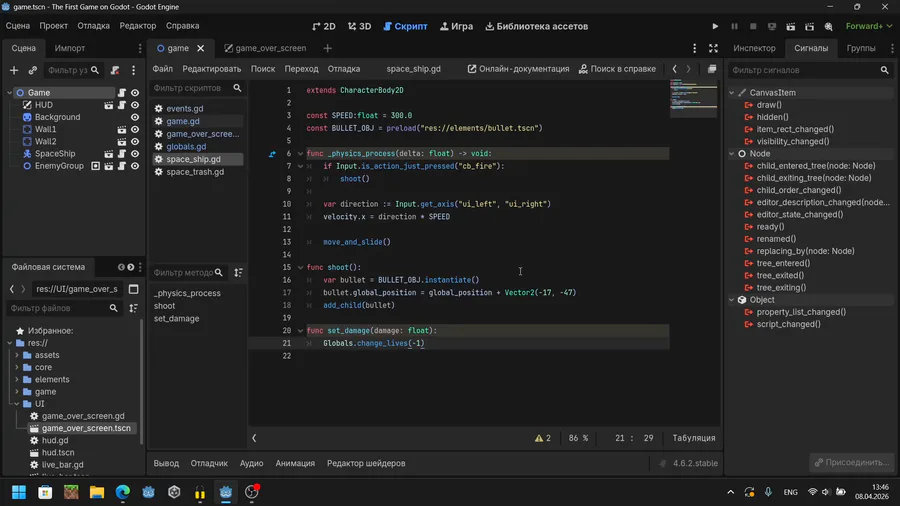Select globals.gd in the script list
This screenshot has height=506, width=900.
pos(186,146)
